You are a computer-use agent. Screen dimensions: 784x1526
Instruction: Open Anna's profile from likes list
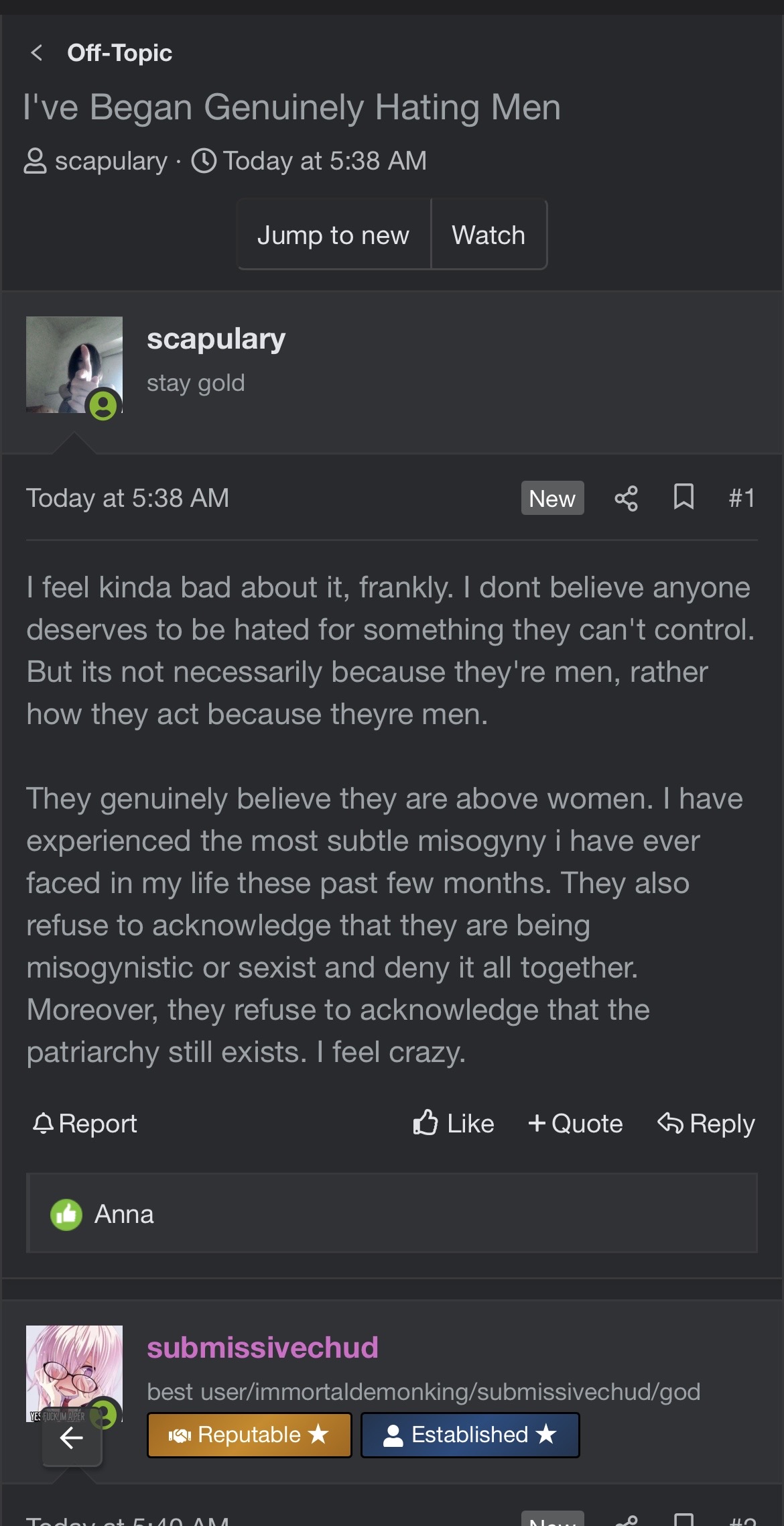[124, 1214]
